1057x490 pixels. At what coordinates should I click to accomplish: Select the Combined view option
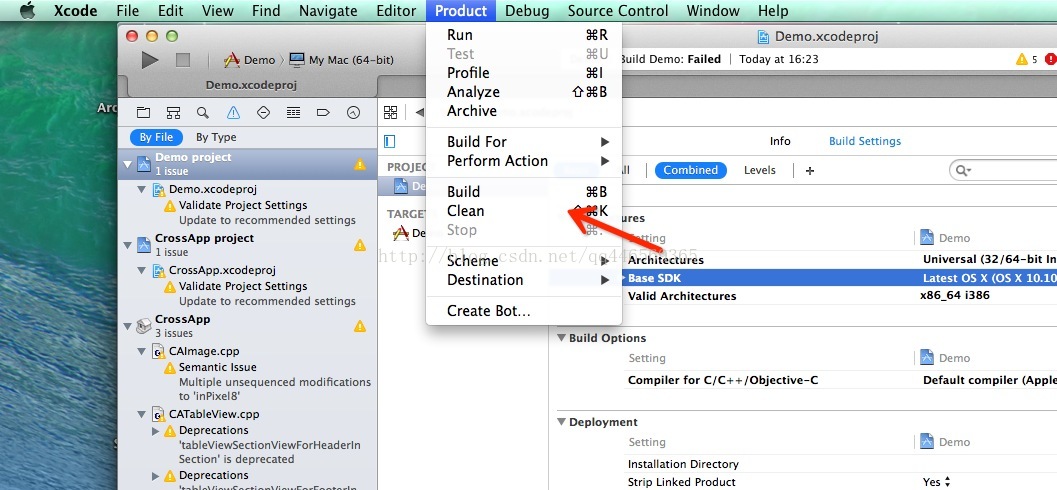pyautogui.click(x=690, y=170)
